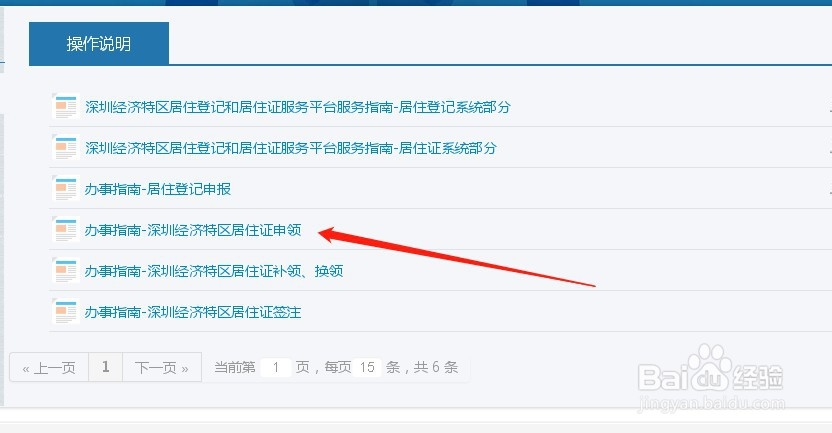Image resolution: width=832 pixels, height=433 pixels.
Task: Open the 操作说明 tab
Action: 99,44
